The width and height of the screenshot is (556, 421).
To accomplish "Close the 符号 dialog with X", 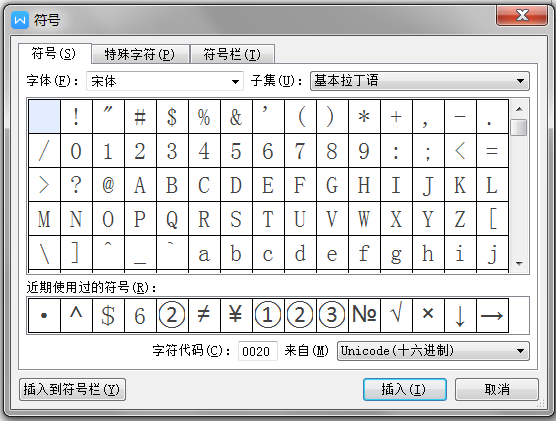I will (x=522, y=16).
